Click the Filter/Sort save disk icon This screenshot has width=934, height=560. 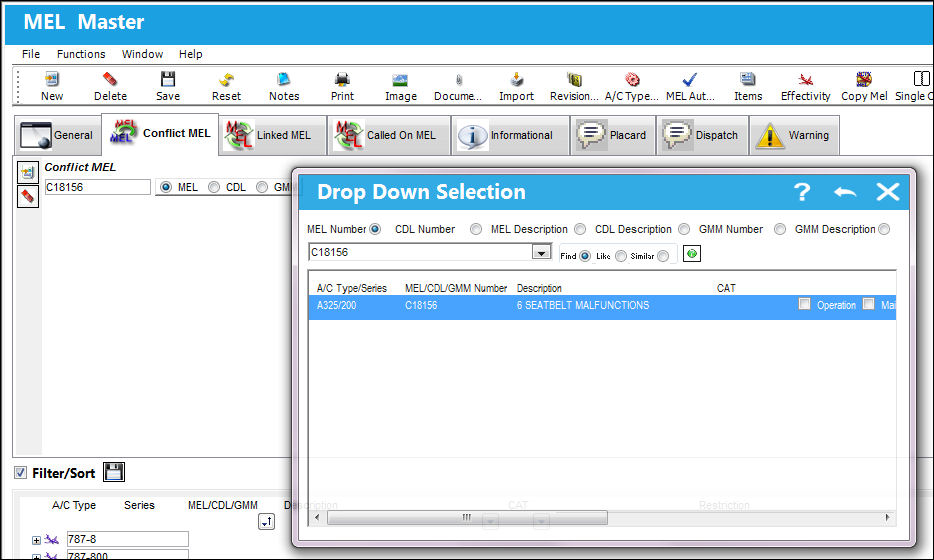113,472
